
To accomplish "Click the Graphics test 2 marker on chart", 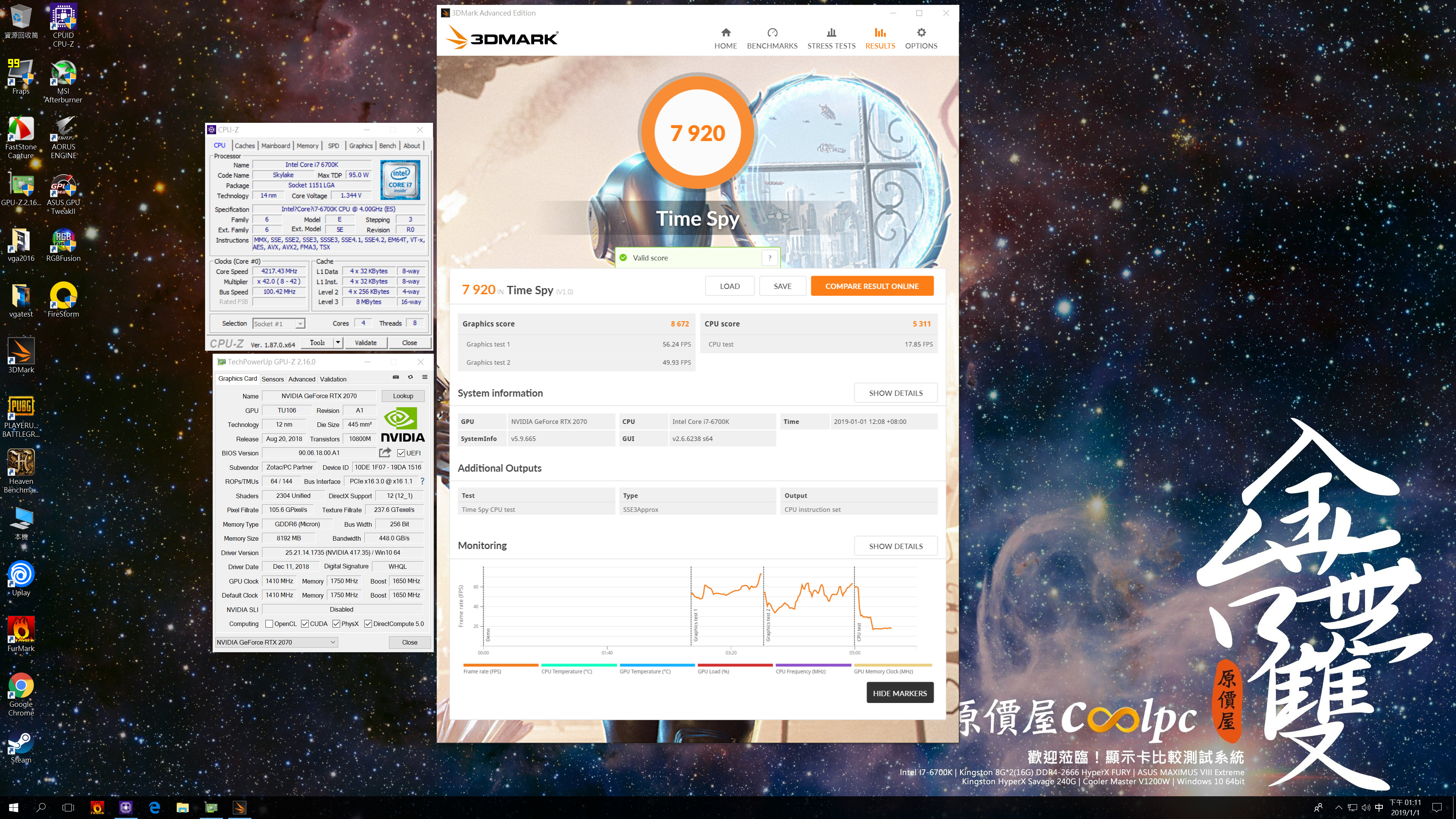I will point(767,626).
